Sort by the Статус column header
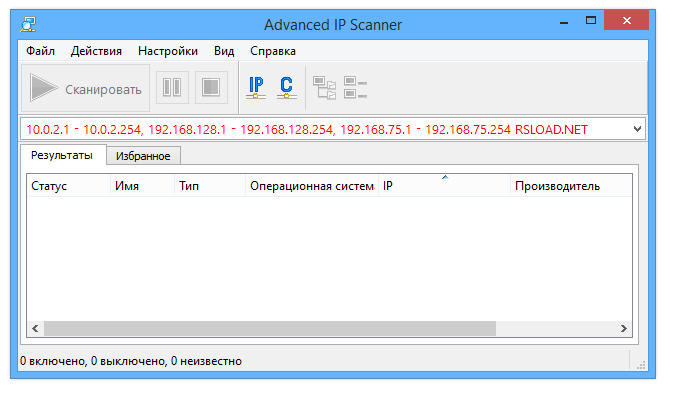Image resolution: width=673 pixels, height=396 pixels. point(69,186)
